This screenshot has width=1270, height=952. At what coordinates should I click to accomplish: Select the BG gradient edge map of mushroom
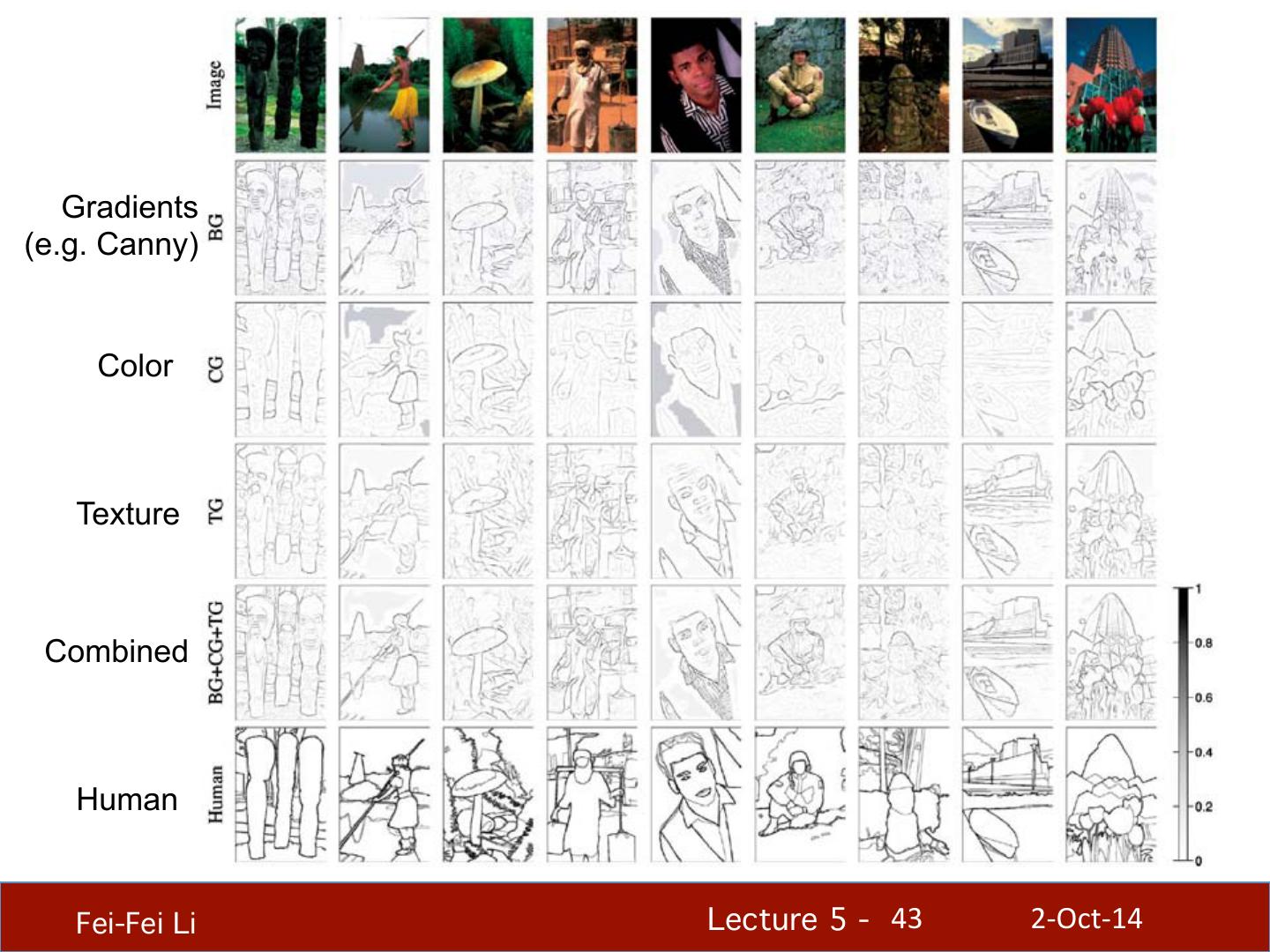(488, 227)
